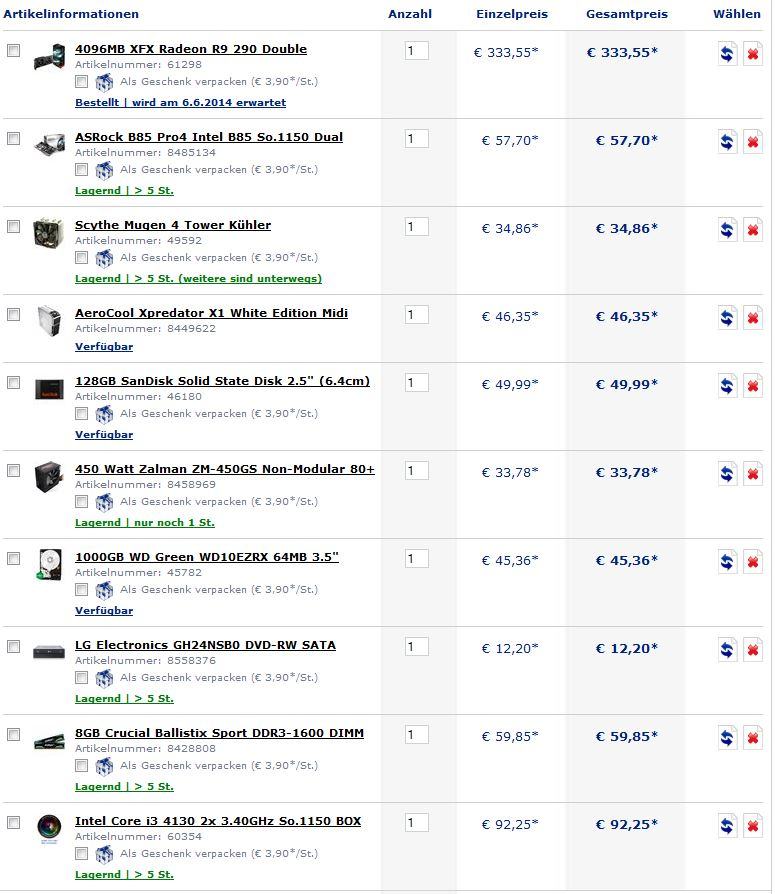Click the quantity field for AeroCool Xpredator case
The image size is (775, 894).
pos(416,315)
